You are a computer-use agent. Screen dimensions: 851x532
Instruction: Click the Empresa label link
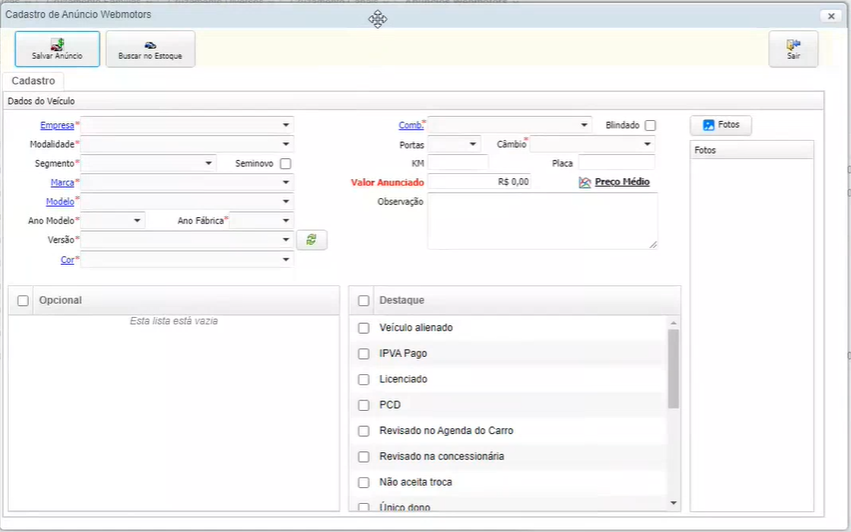(x=57, y=125)
